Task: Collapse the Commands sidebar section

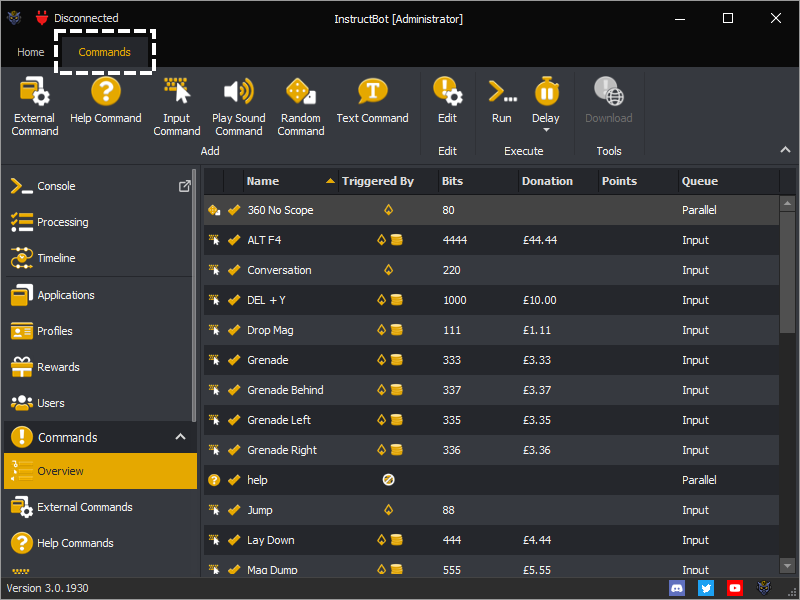Action: [181, 437]
